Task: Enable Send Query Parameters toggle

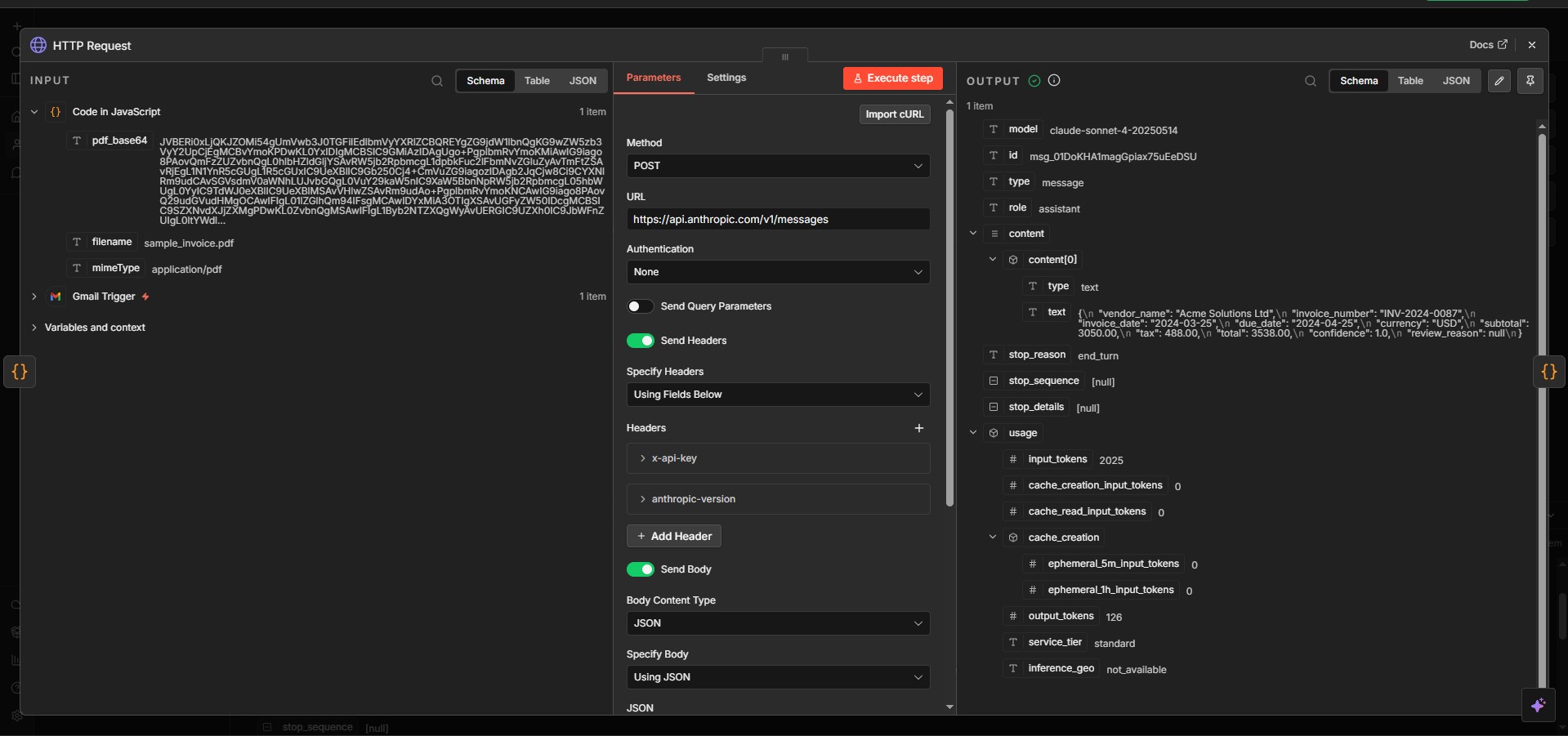Action: (x=641, y=306)
